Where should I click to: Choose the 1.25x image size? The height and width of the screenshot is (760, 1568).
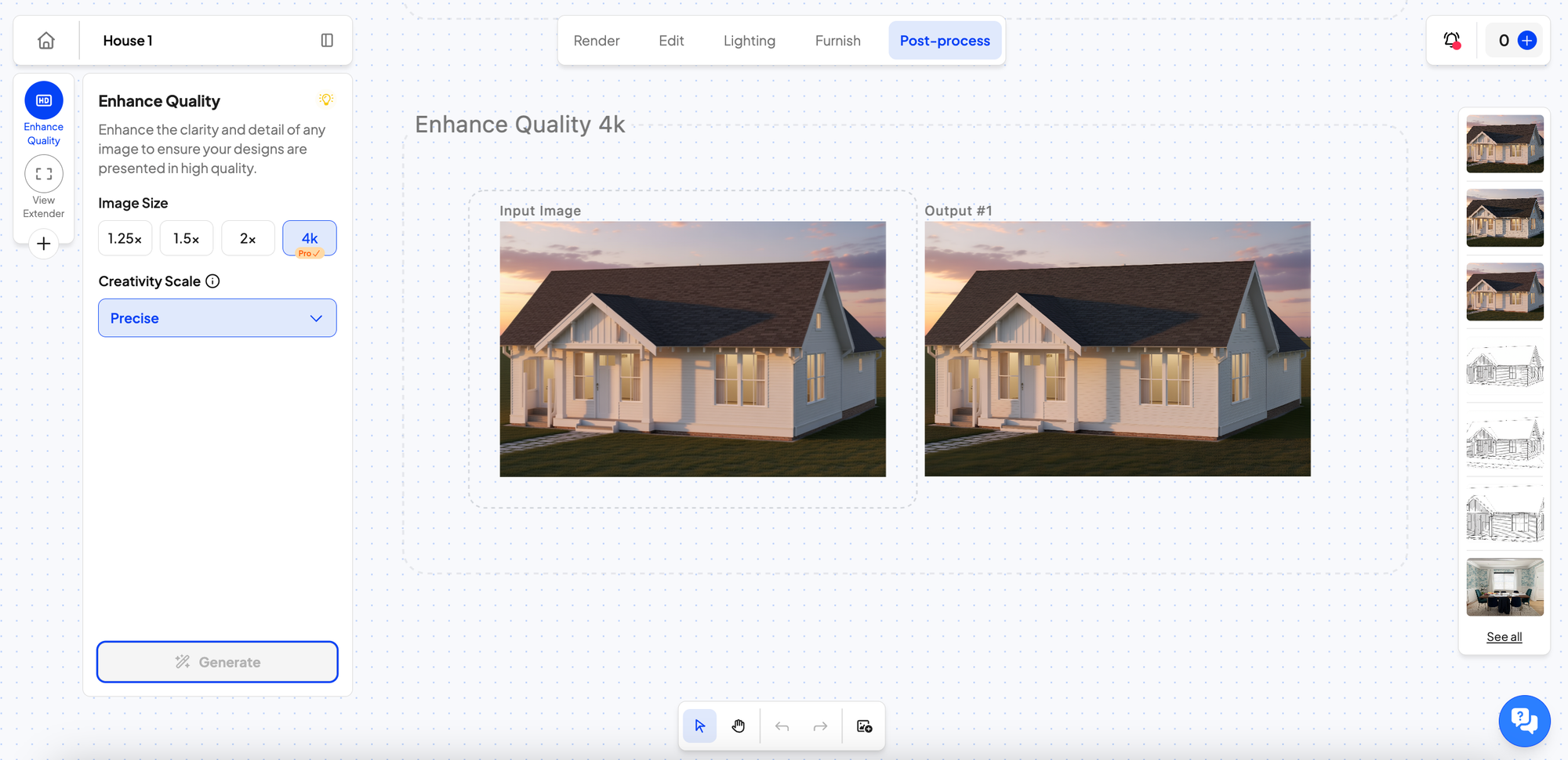click(125, 238)
